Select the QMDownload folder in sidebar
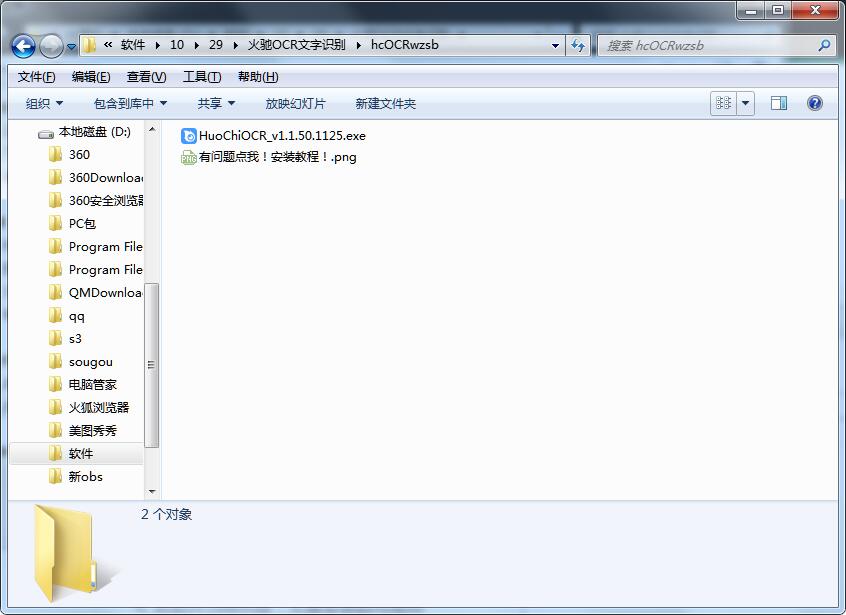This screenshot has width=846, height=615. [x=106, y=293]
